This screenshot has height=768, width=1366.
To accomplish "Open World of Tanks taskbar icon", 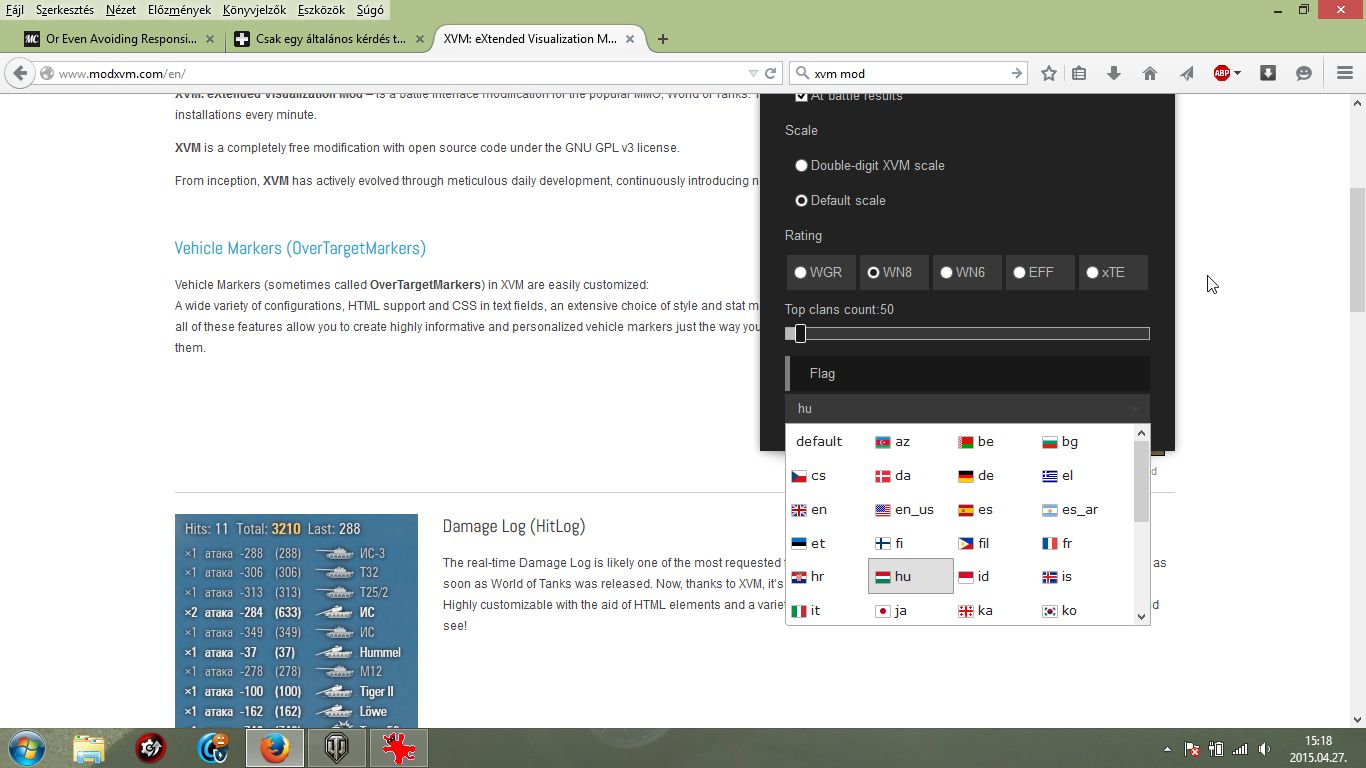I will 337,748.
